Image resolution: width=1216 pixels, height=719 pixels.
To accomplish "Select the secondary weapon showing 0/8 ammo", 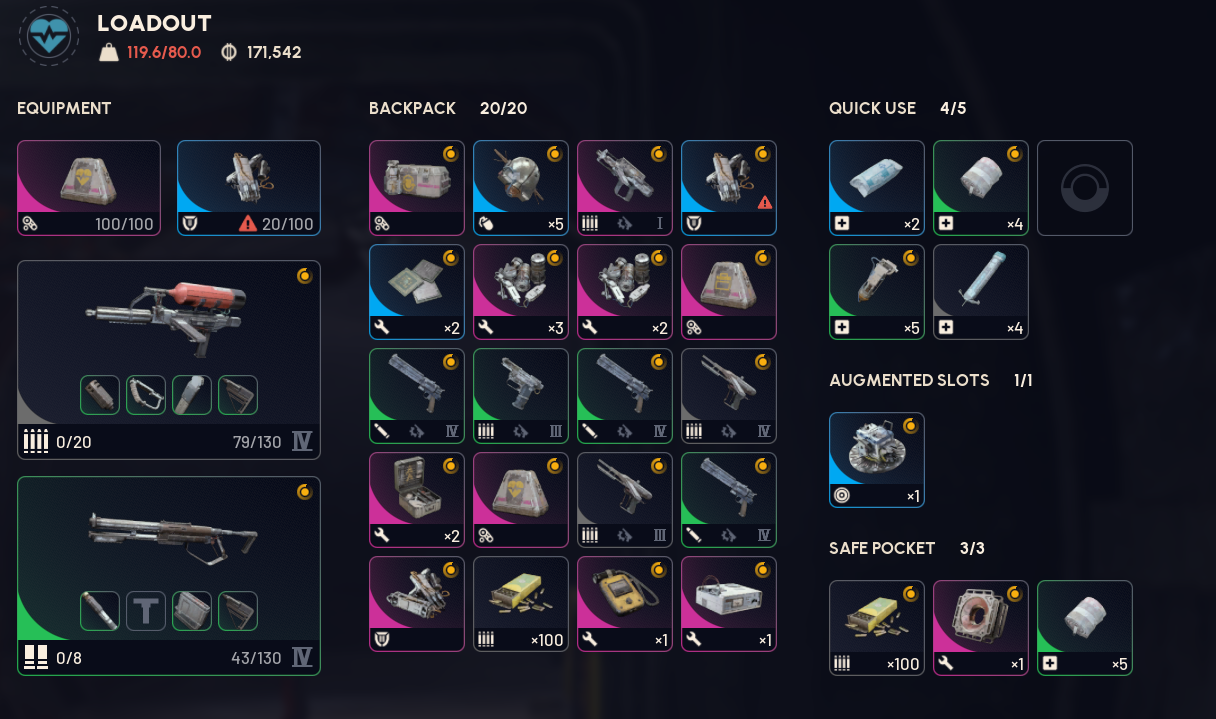I will pos(169,576).
